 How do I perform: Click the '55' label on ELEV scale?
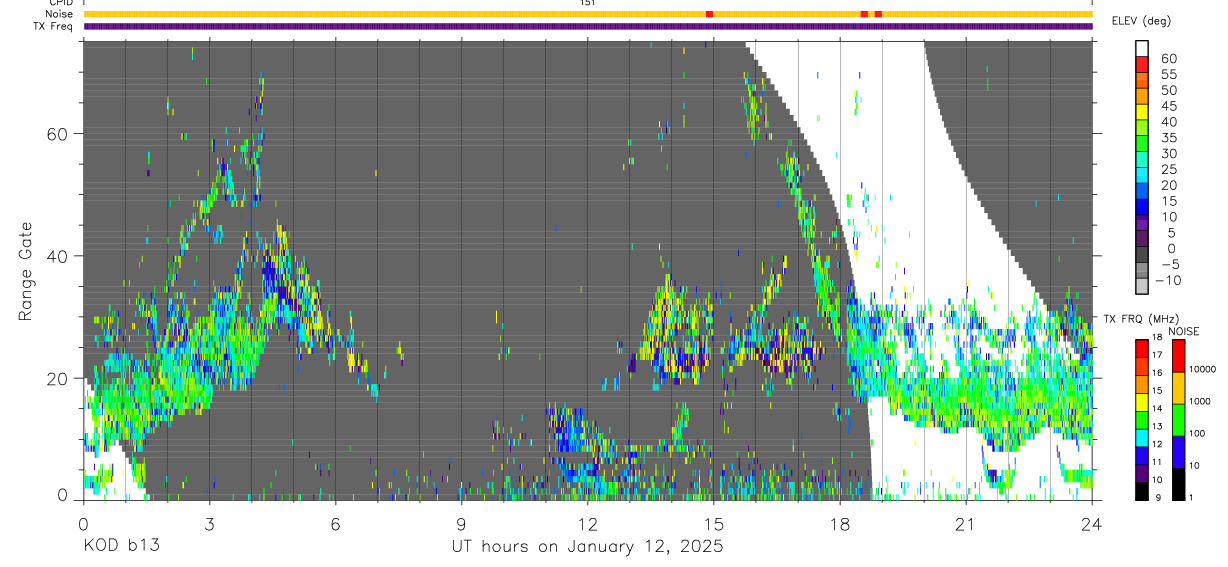pyautogui.click(x=1169, y=74)
